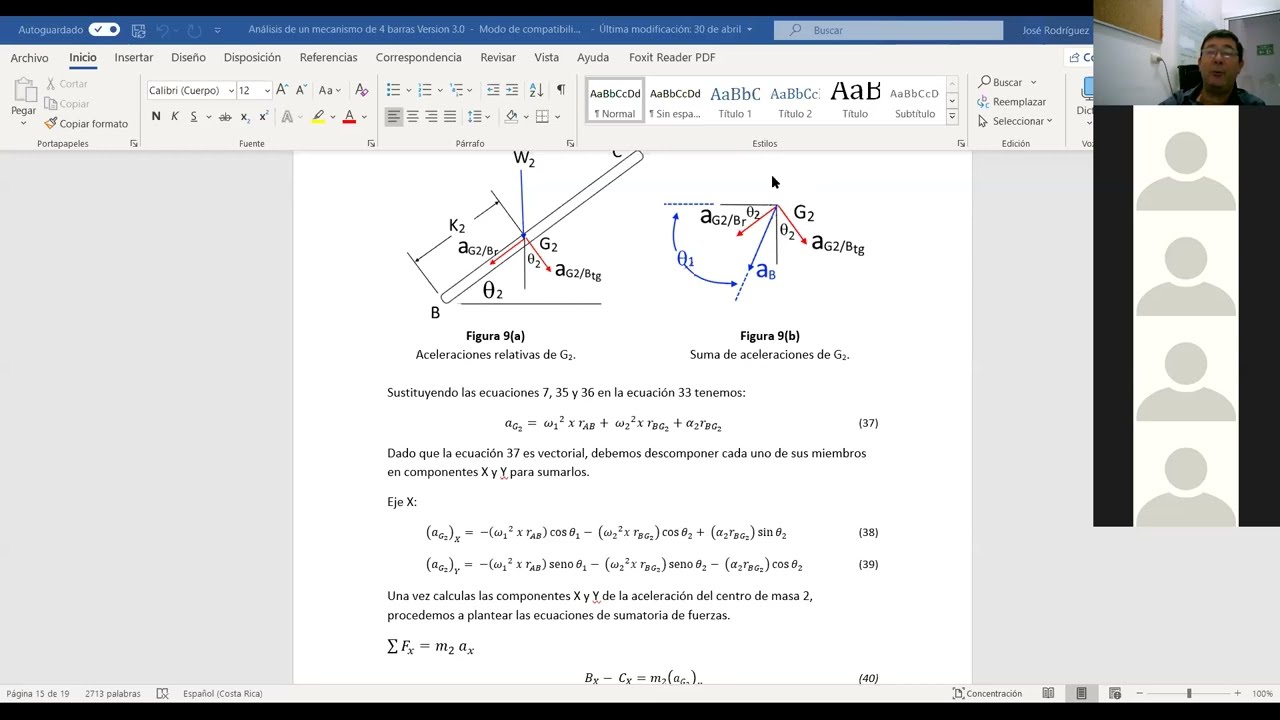This screenshot has height=720, width=1280.
Task: Expand the underline style dropdown
Action: (208, 117)
